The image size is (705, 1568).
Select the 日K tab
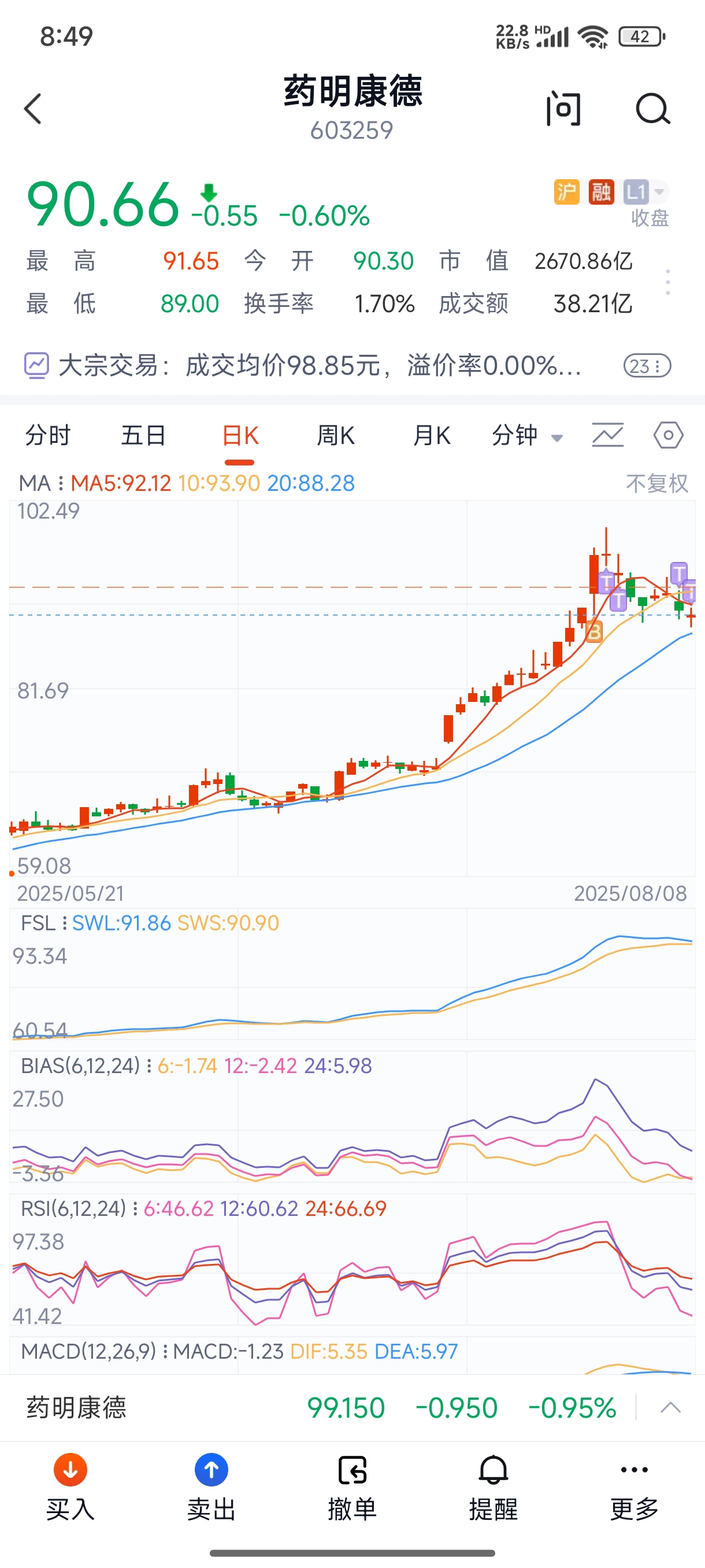tap(240, 436)
